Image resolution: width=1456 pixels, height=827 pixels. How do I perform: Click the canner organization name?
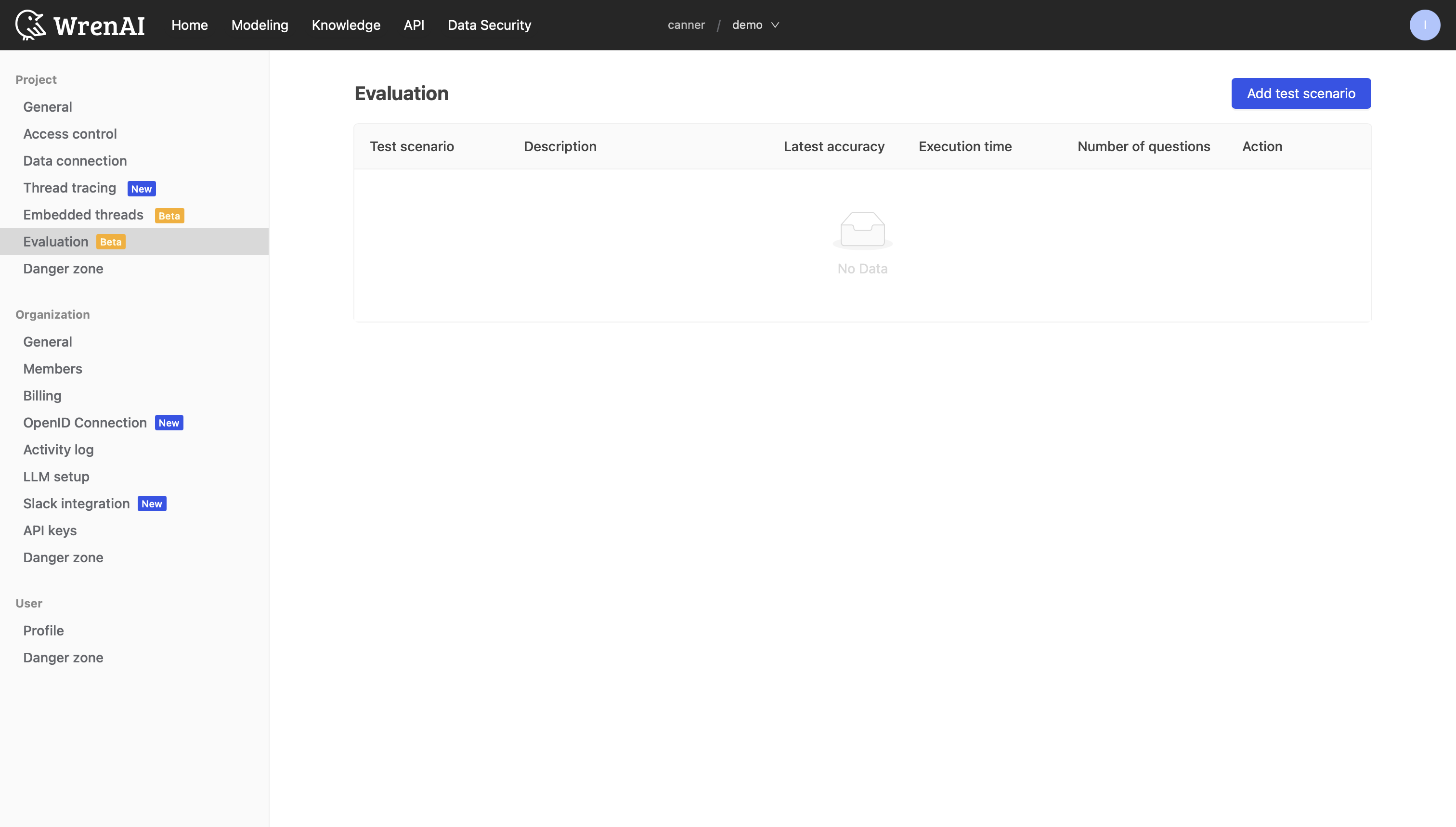686,25
